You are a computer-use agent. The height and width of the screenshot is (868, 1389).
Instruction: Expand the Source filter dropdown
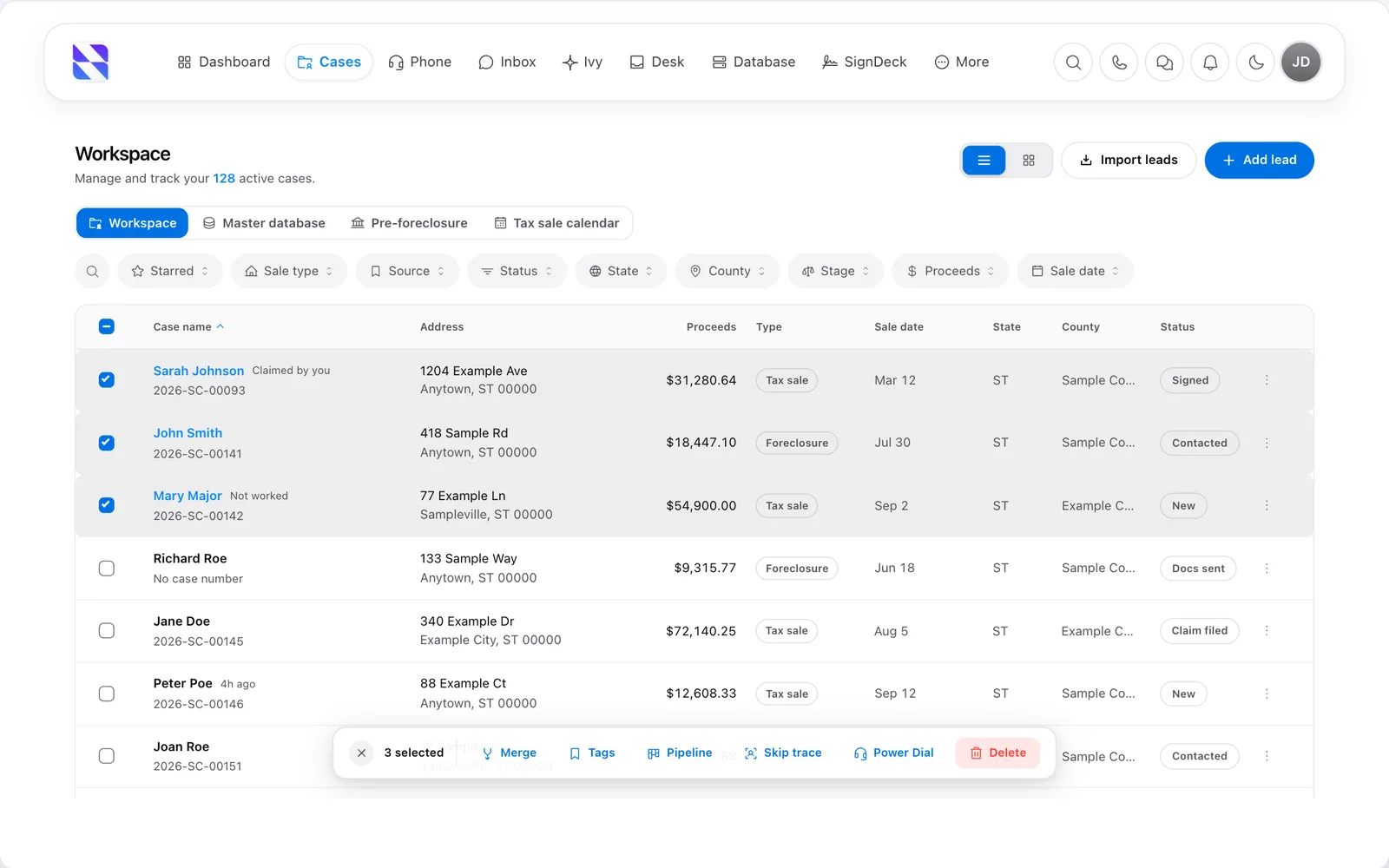point(407,271)
